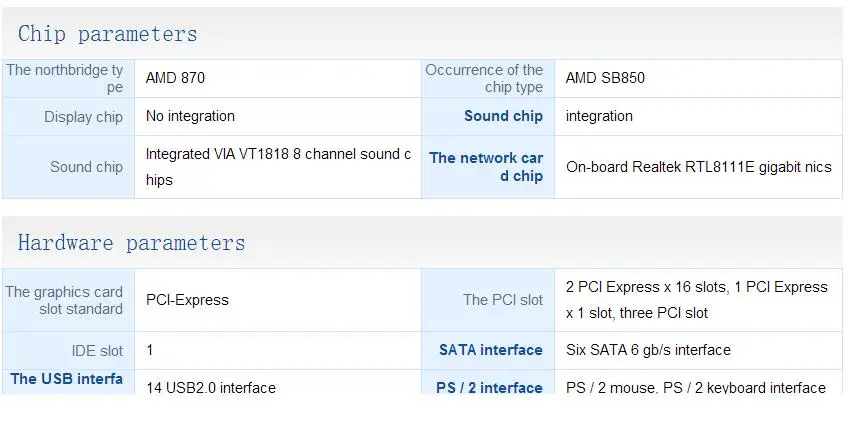
Task: Click the bold blue "Sound chip" link
Action: (x=503, y=116)
